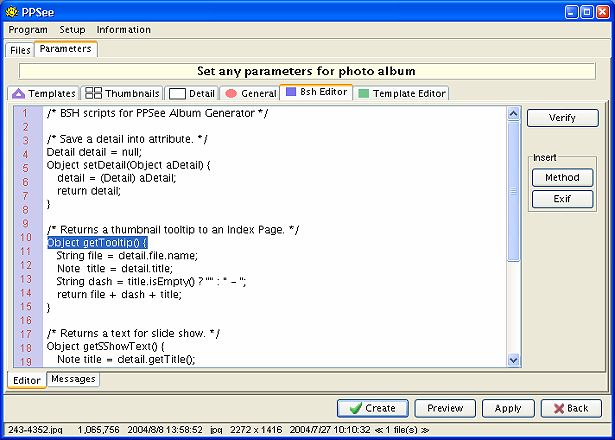Click '1 file(s)' in status bar
The image size is (615, 440).
tap(401, 430)
